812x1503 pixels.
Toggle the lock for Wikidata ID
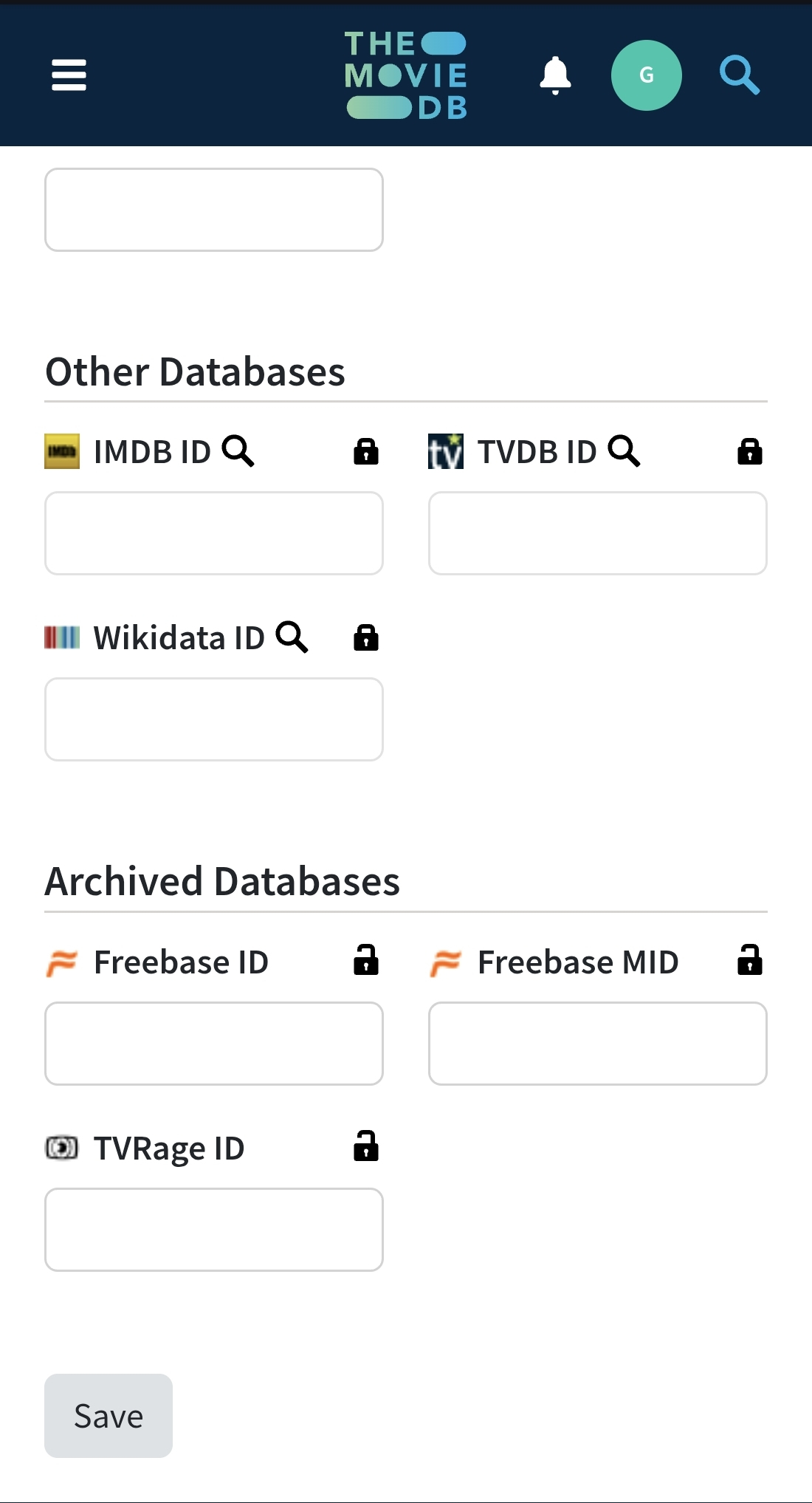point(366,637)
